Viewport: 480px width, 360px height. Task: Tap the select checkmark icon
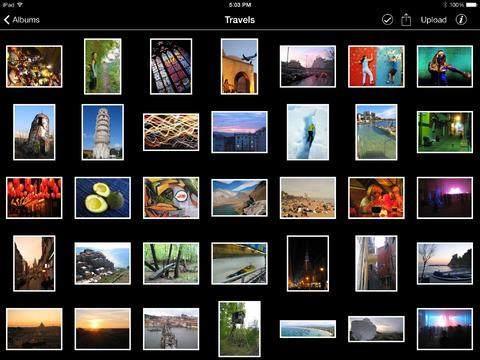coord(387,20)
